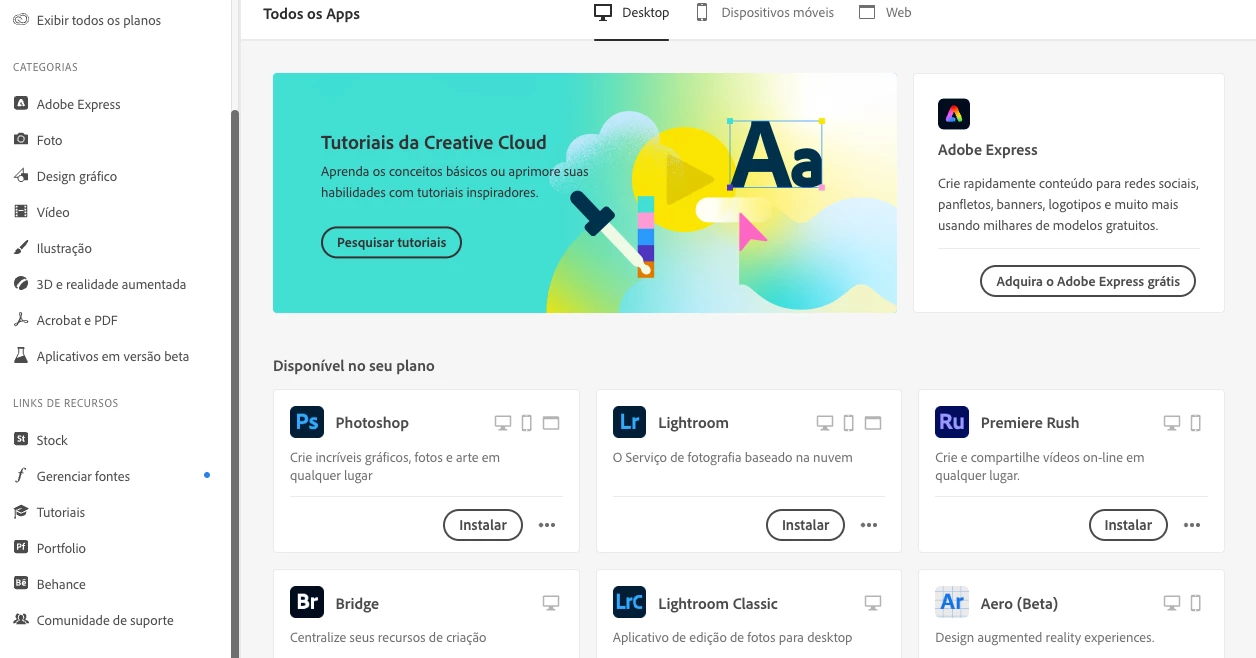Click the Aero (Beta) card title
Screen dimensions: 1256x658
click(1019, 604)
